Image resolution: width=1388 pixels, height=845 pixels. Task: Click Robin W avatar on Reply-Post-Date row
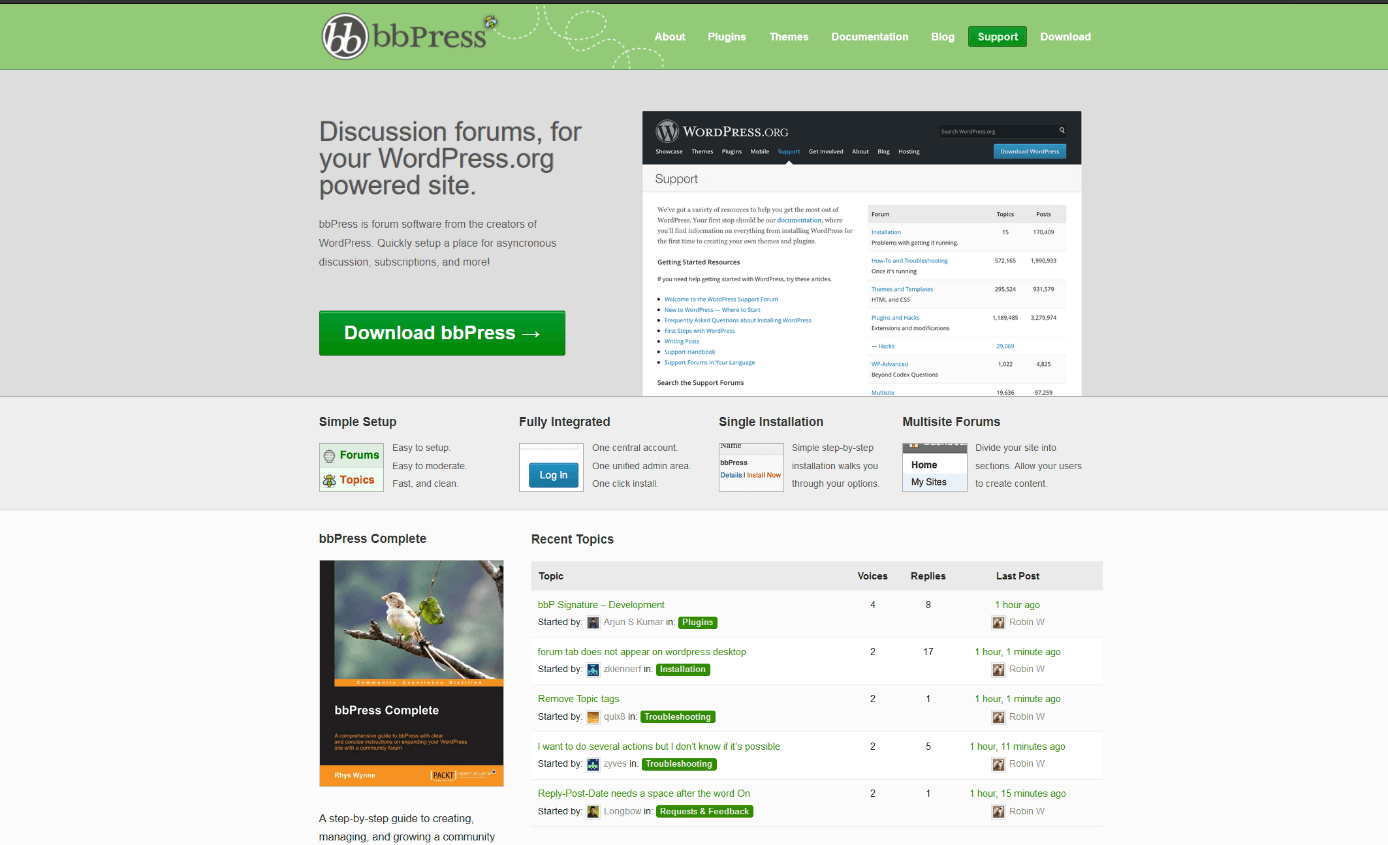[998, 811]
